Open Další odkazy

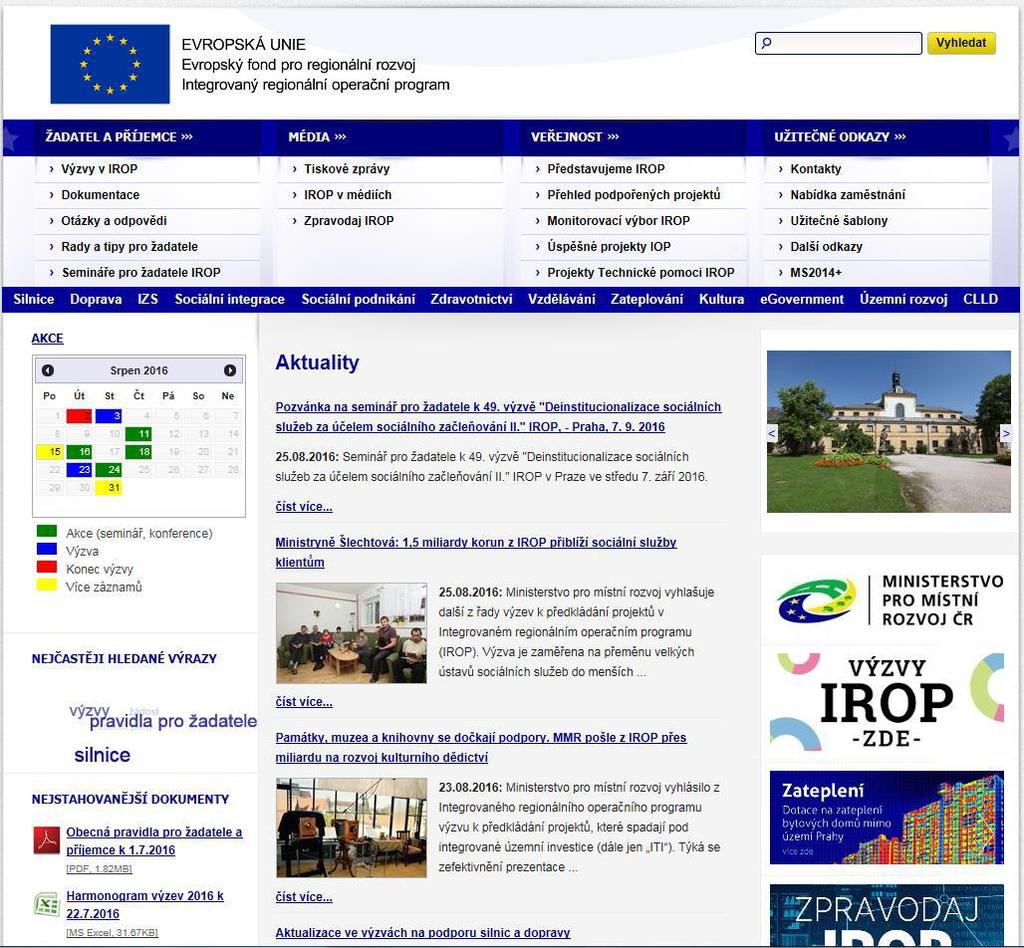[x=826, y=247]
